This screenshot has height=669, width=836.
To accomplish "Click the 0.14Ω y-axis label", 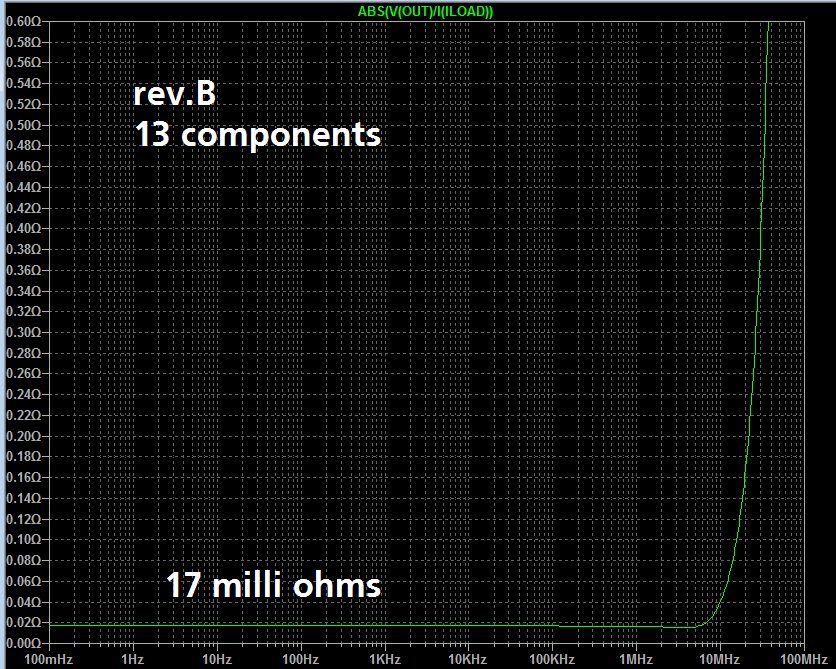I will (x=23, y=498).
